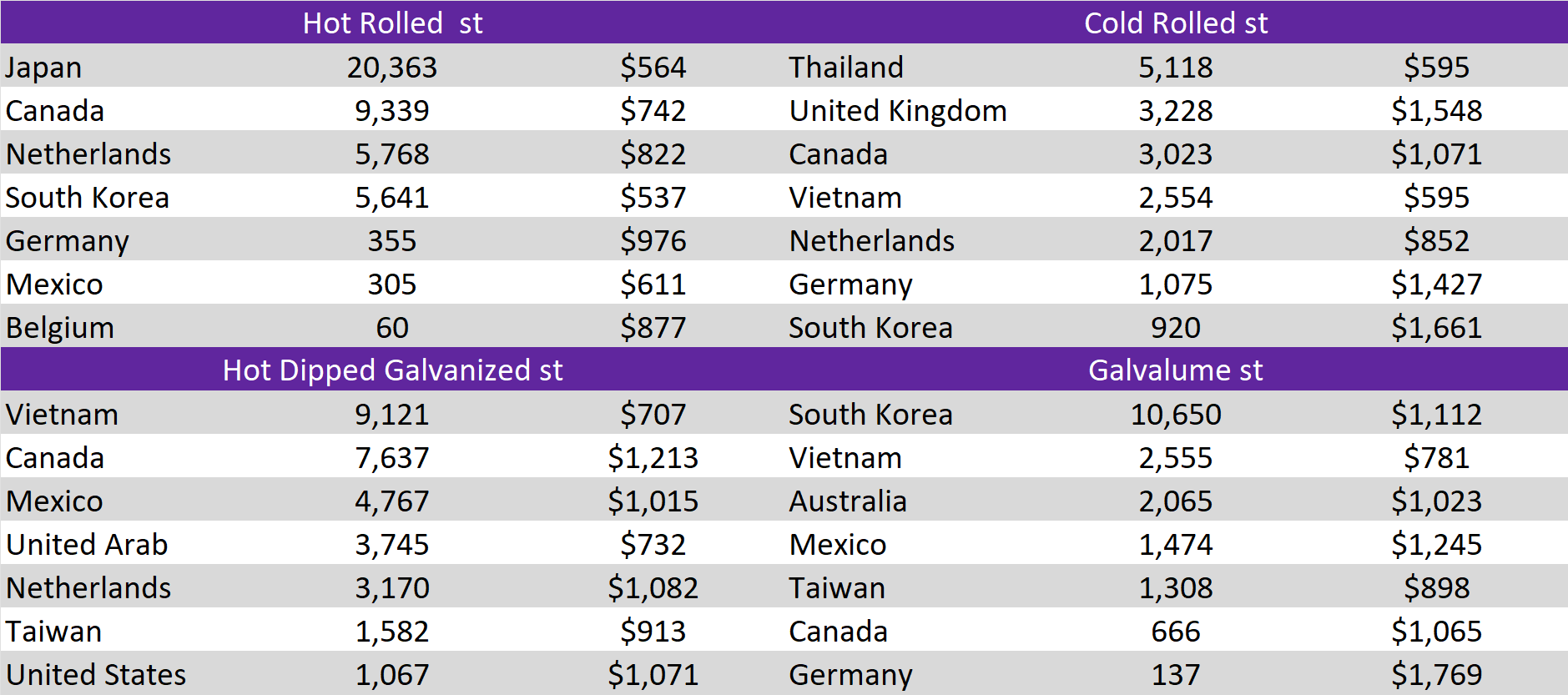Click United Kingdom's $1,548 price
This screenshot has width=1568, height=695.
pyautogui.click(x=1436, y=110)
